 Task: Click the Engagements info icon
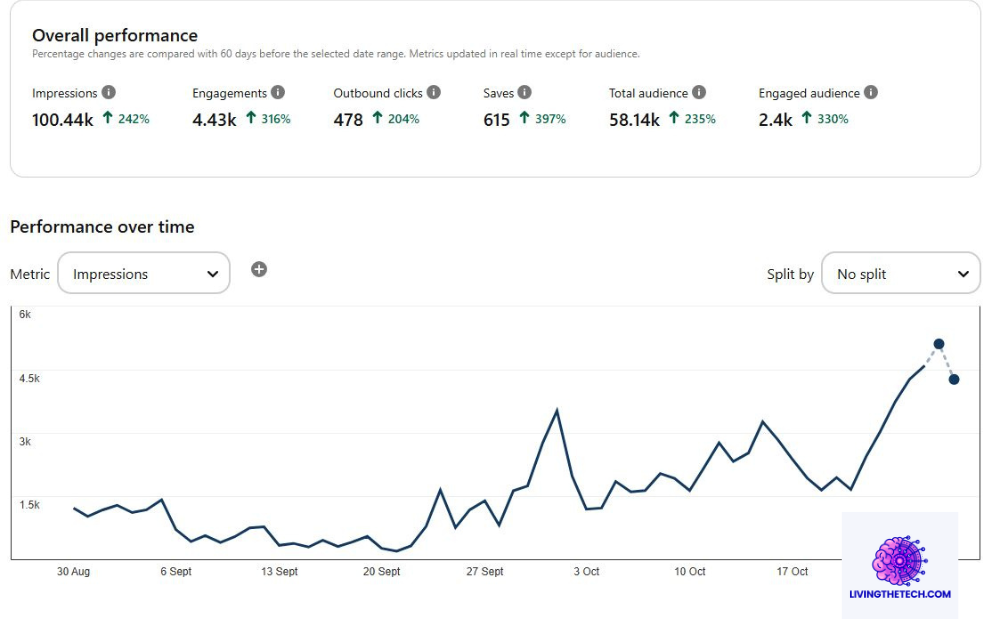(x=278, y=92)
